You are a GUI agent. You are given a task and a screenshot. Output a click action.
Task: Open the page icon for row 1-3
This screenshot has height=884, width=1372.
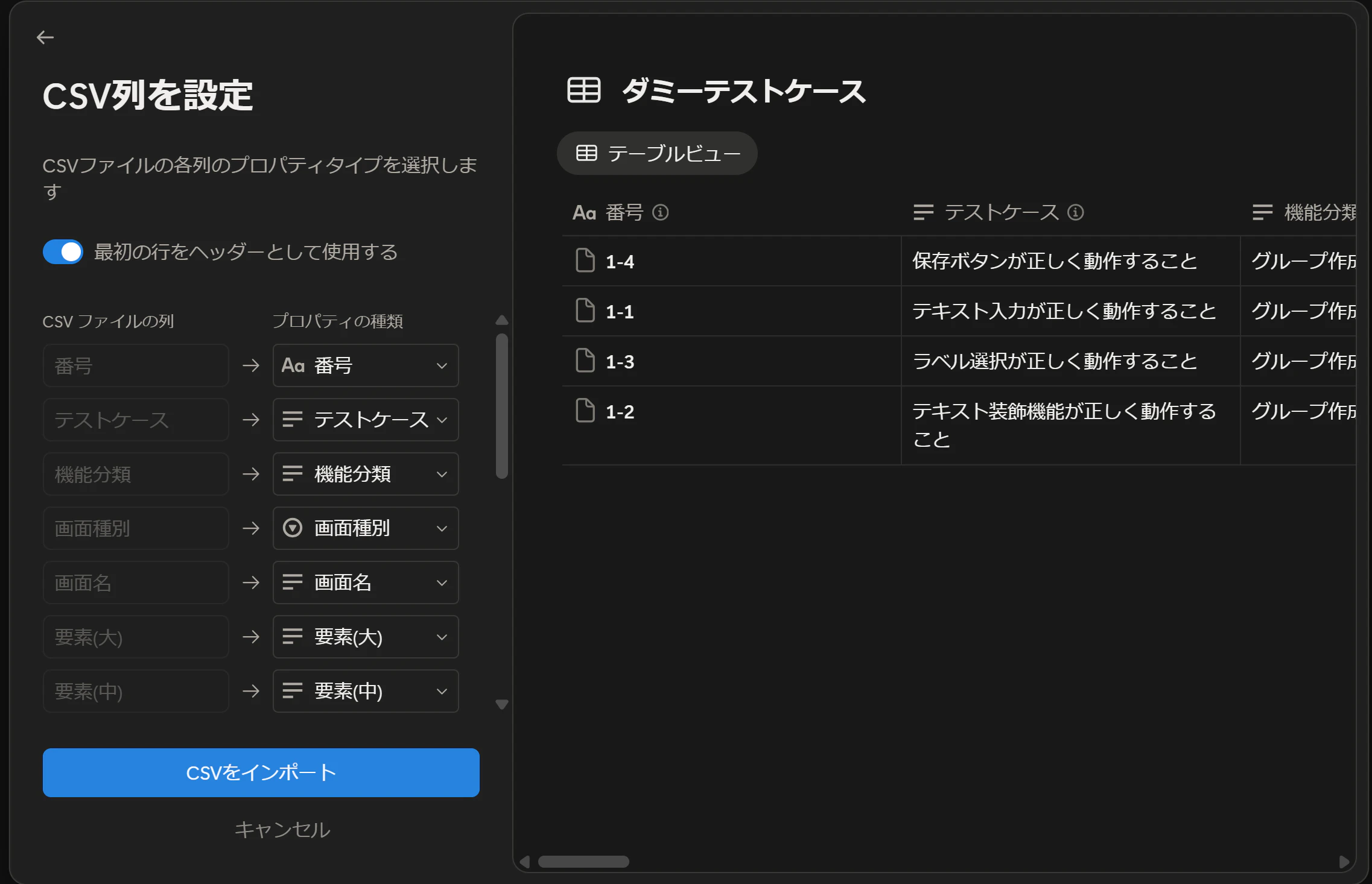[585, 361]
